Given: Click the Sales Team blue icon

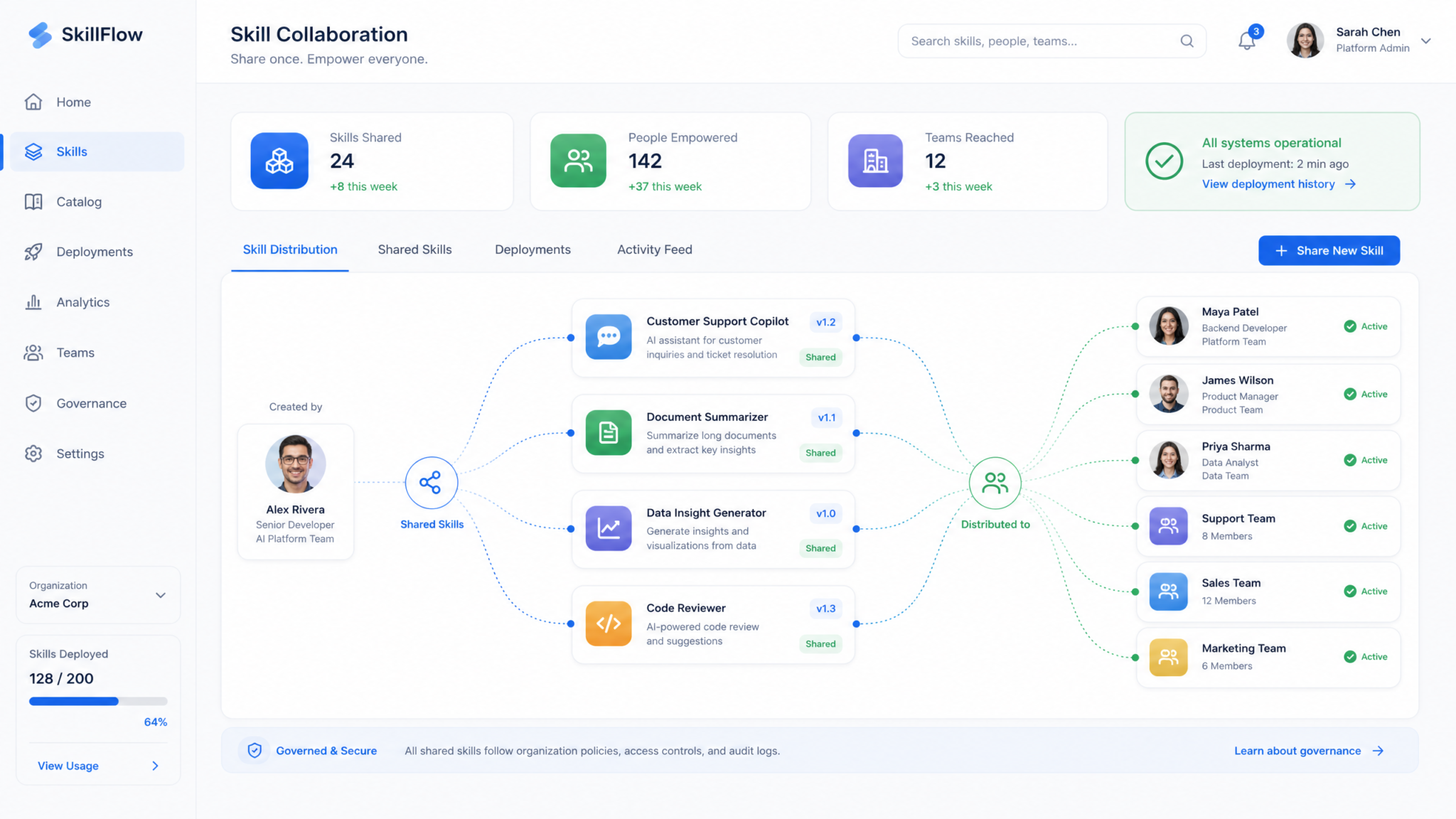Looking at the screenshot, I should (x=1169, y=591).
